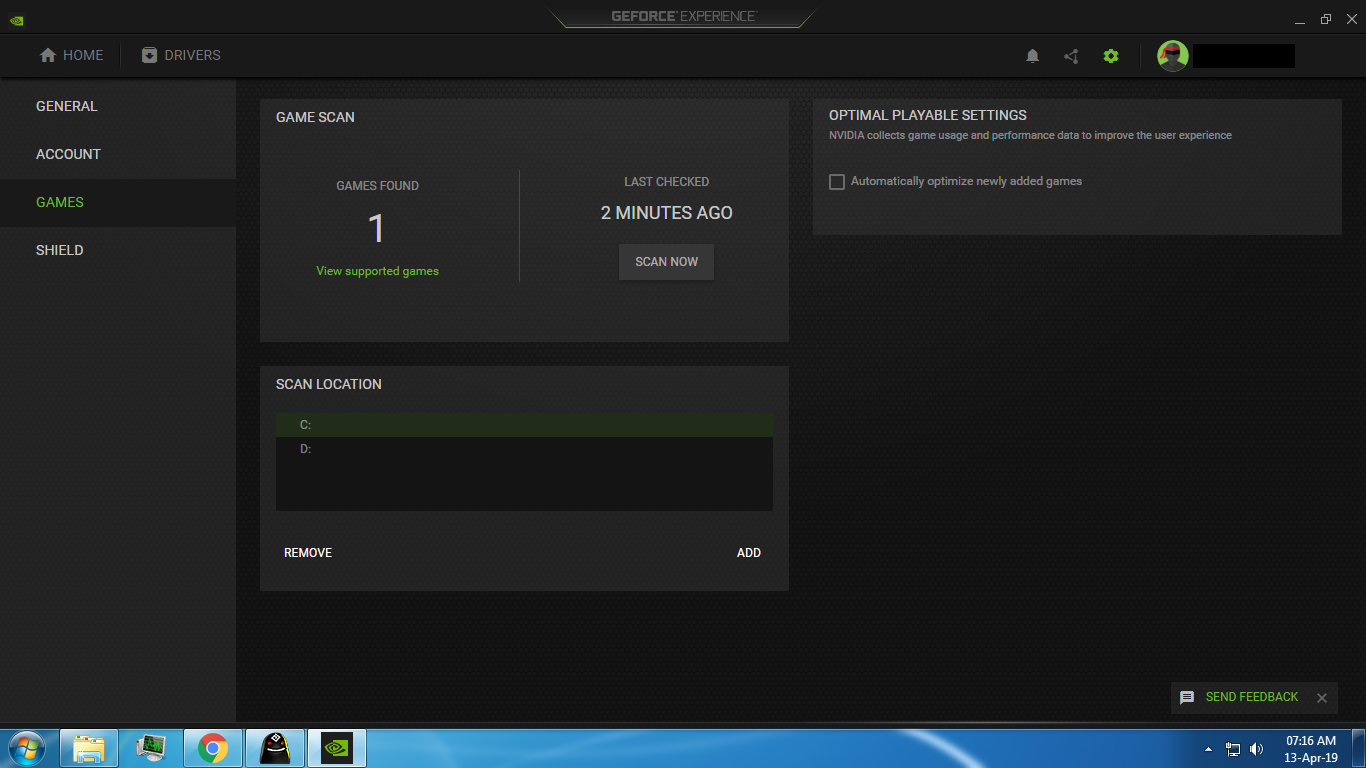
Task: Select SHIELD in the sidebar
Action: tap(60, 250)
